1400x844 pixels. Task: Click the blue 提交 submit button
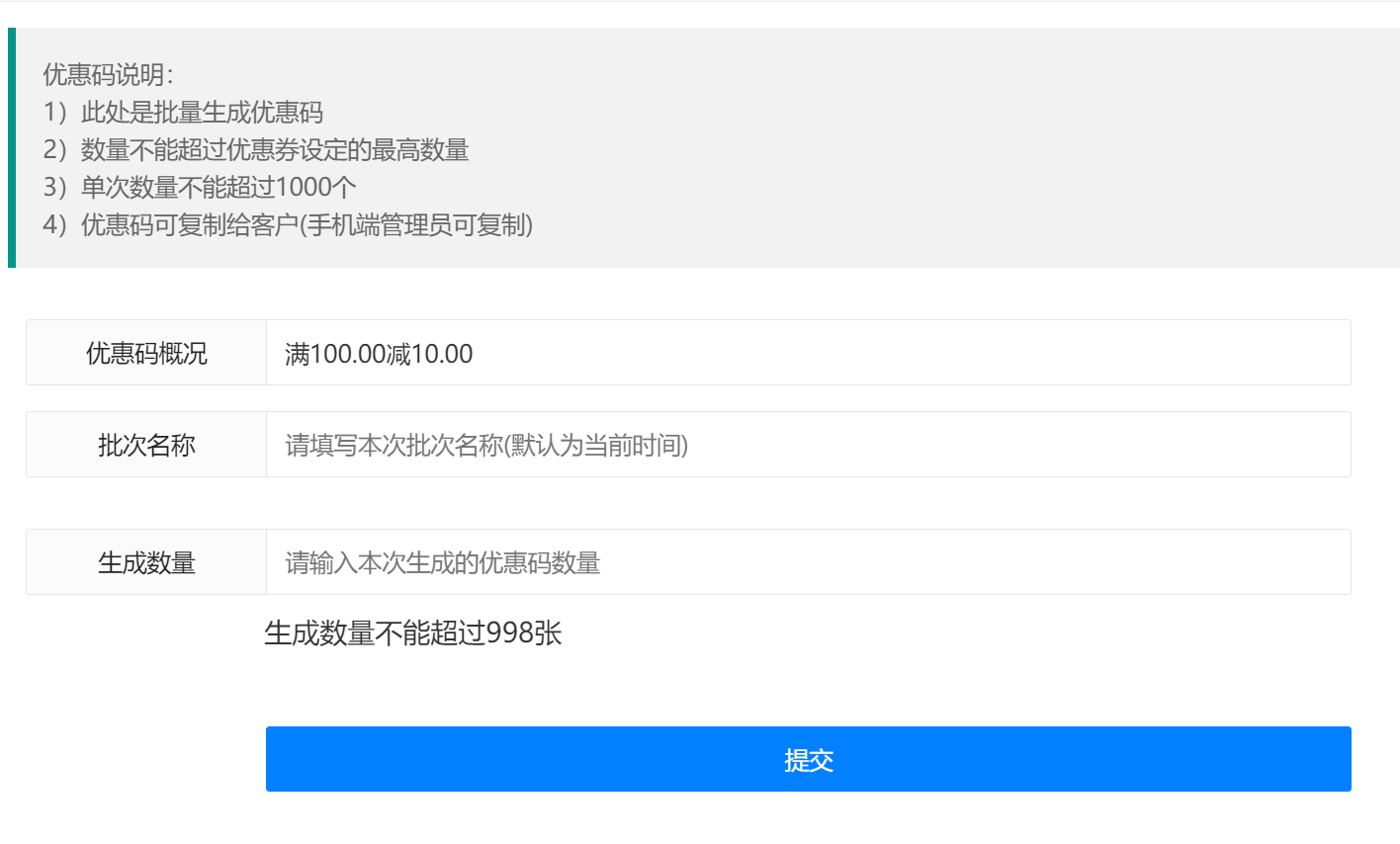pos(808,759)
